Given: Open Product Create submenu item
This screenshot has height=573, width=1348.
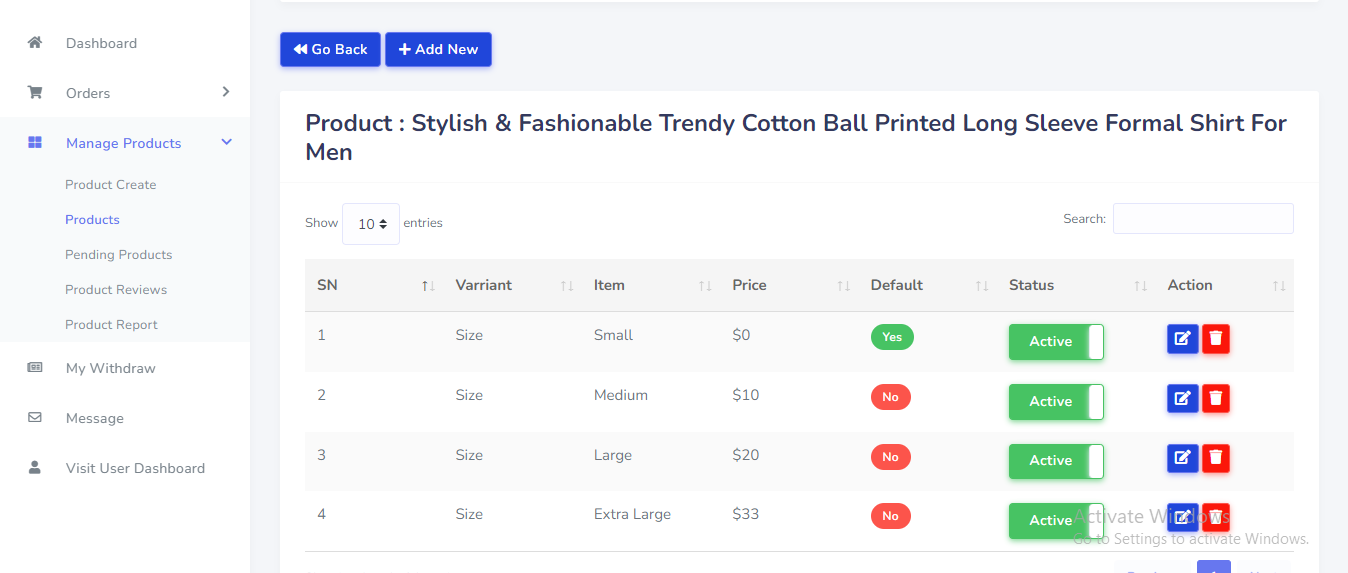Looking at the screenshot, I should (111, 185).
